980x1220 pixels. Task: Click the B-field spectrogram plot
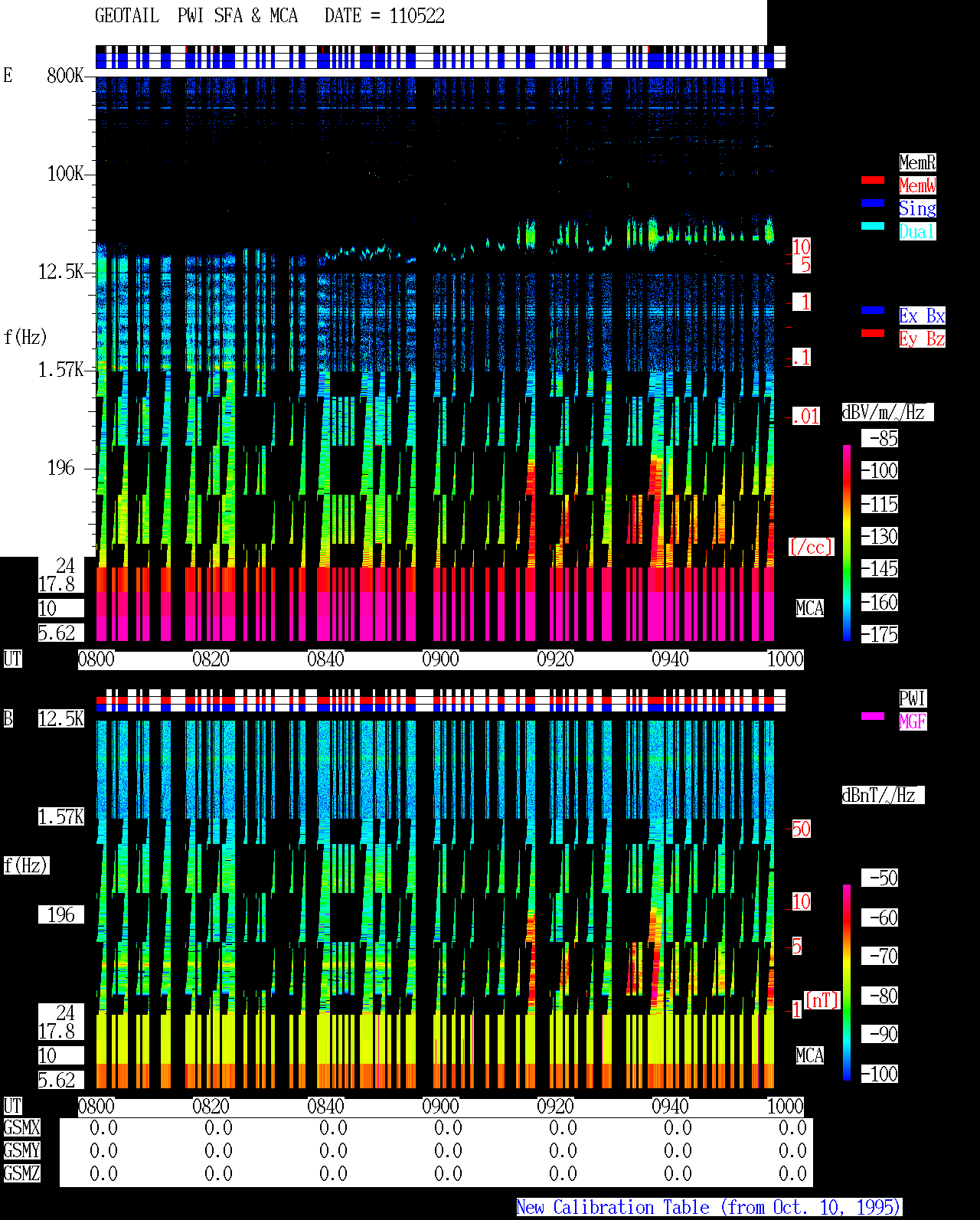[435, 904]
